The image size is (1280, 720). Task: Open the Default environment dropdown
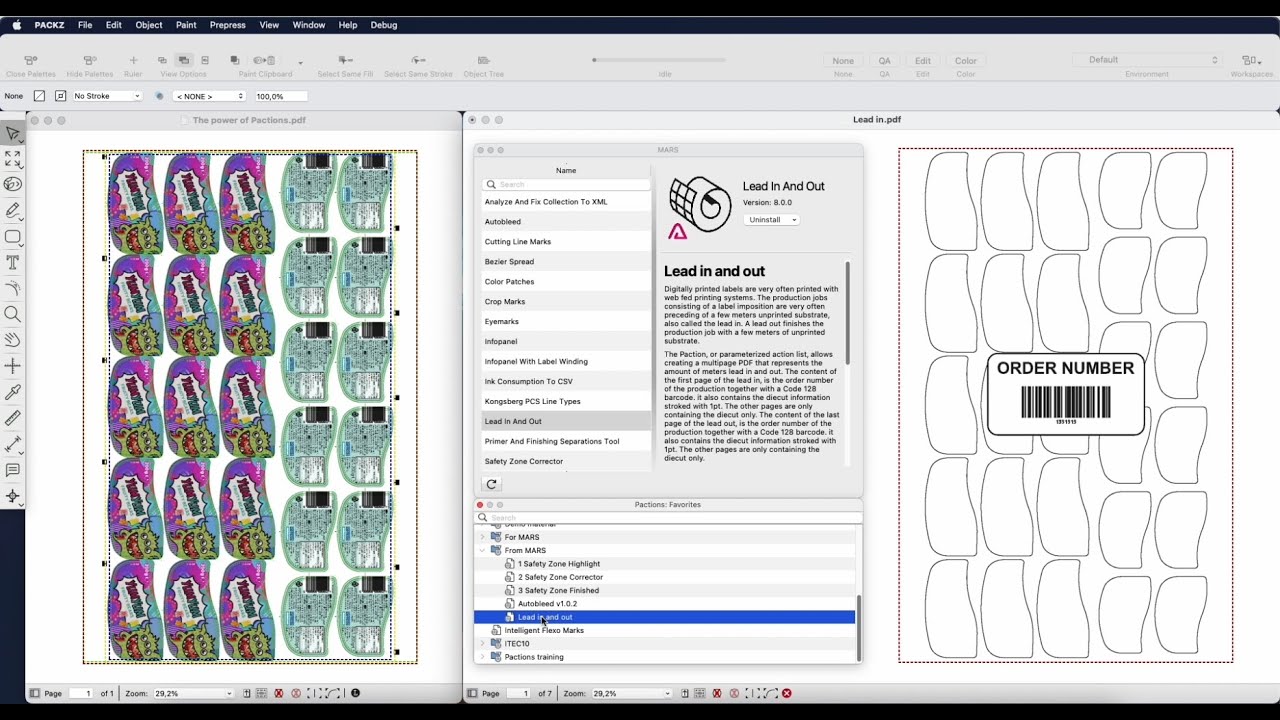pyautogui.click(x=1147, y=60)
